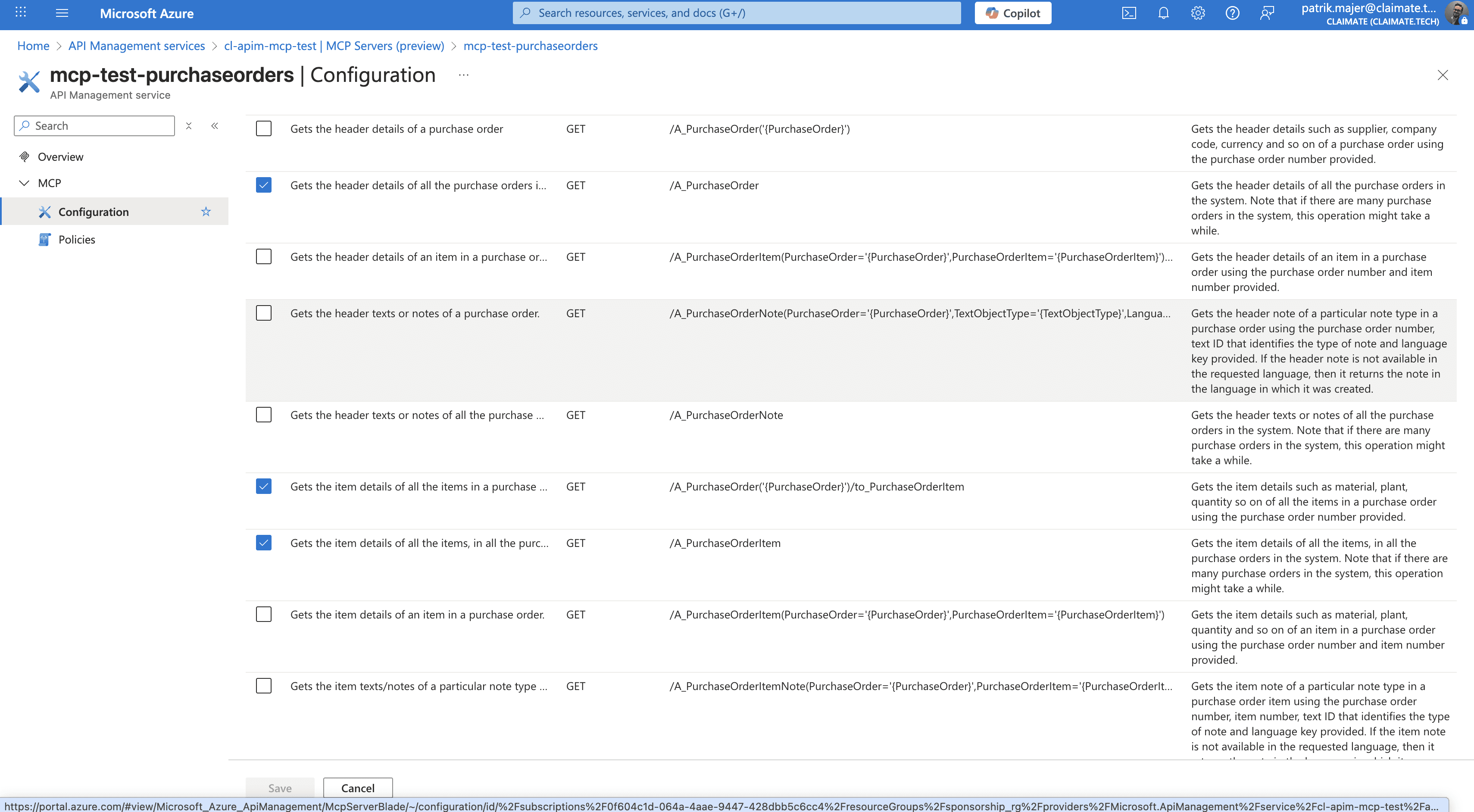This screenshot has height=812, width=1474.
Task: Enable the /A_PurchaseOrderNote operation checkbox
Action: tap(264, 414)
